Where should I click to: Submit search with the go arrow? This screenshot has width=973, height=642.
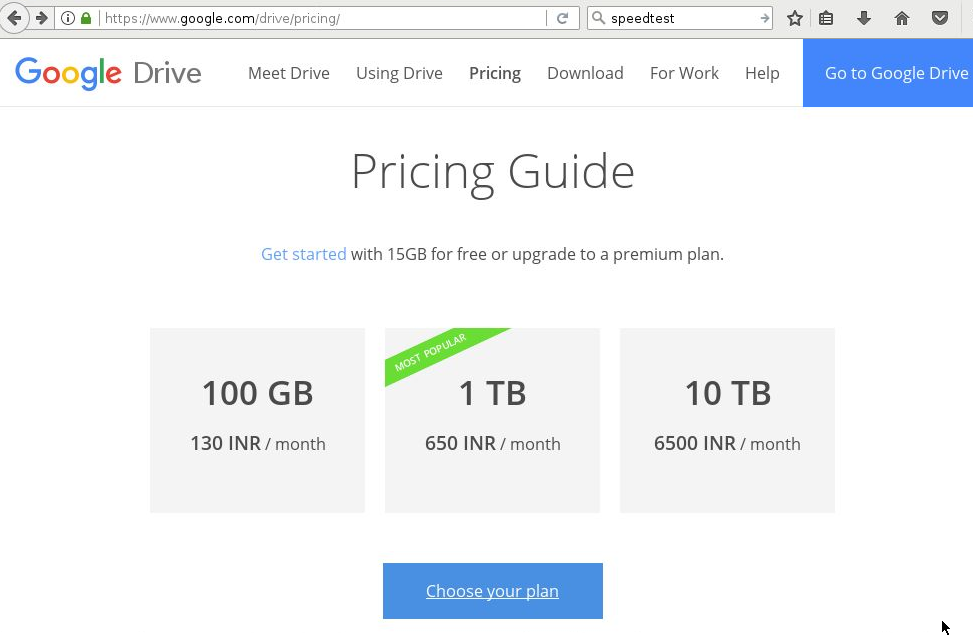point(764,19)
